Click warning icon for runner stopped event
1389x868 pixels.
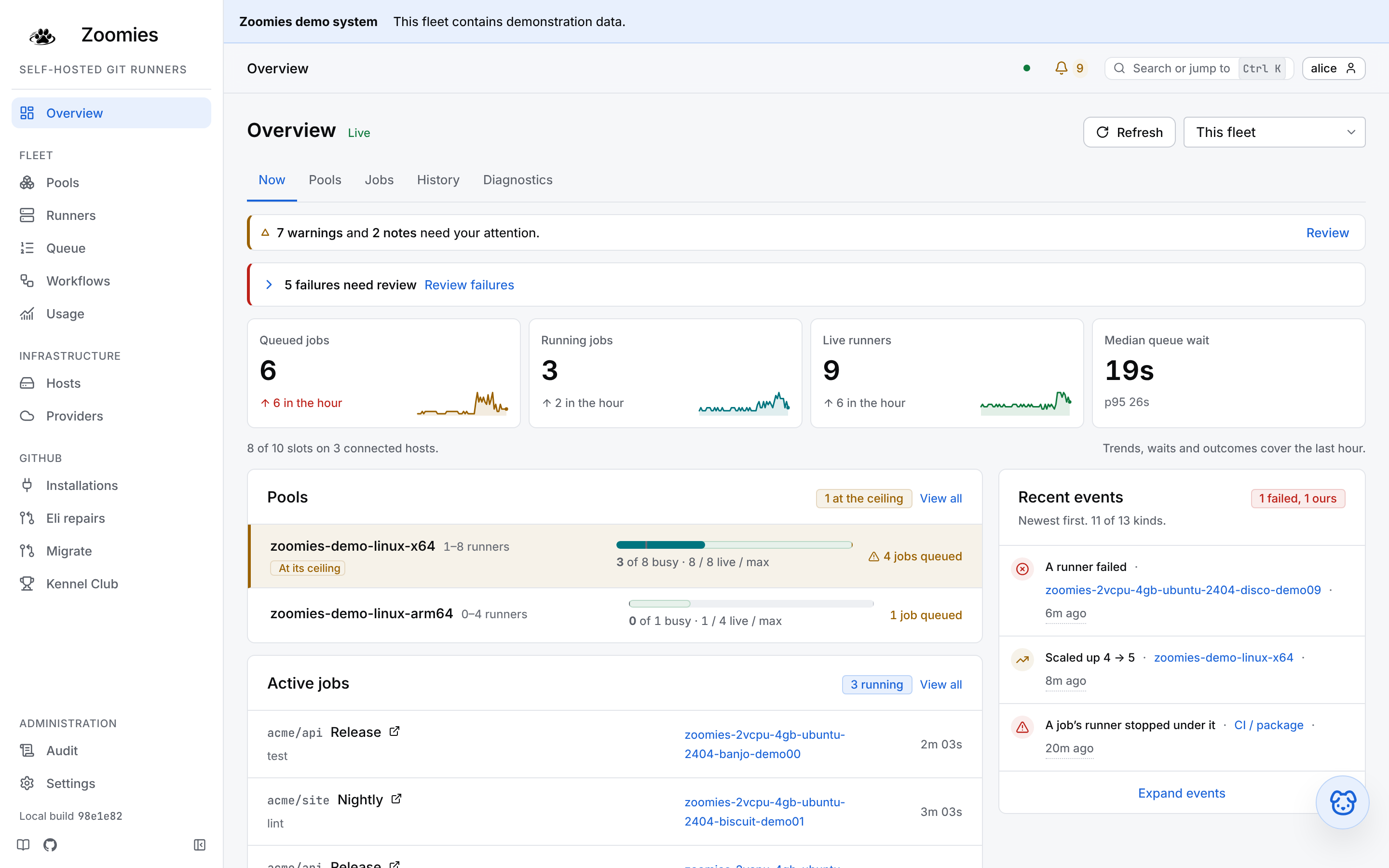(1022, 727)
